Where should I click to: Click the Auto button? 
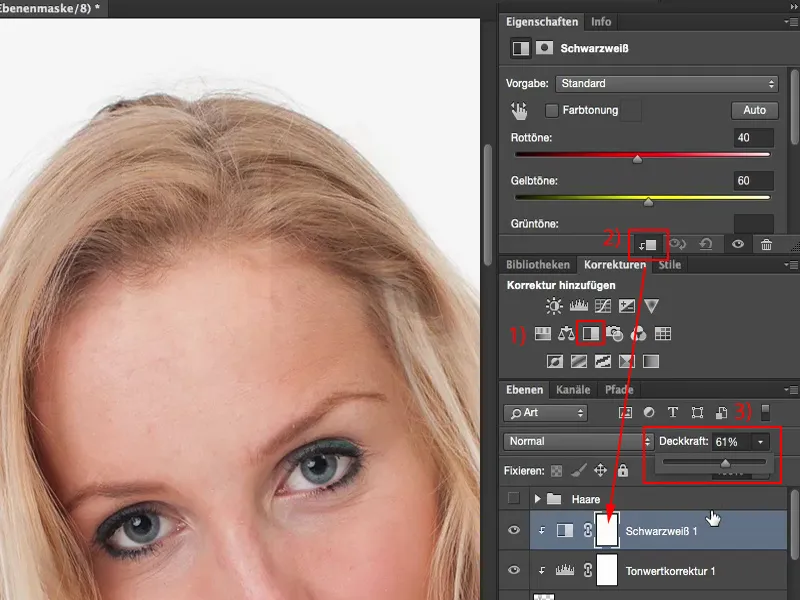(755, 110)
